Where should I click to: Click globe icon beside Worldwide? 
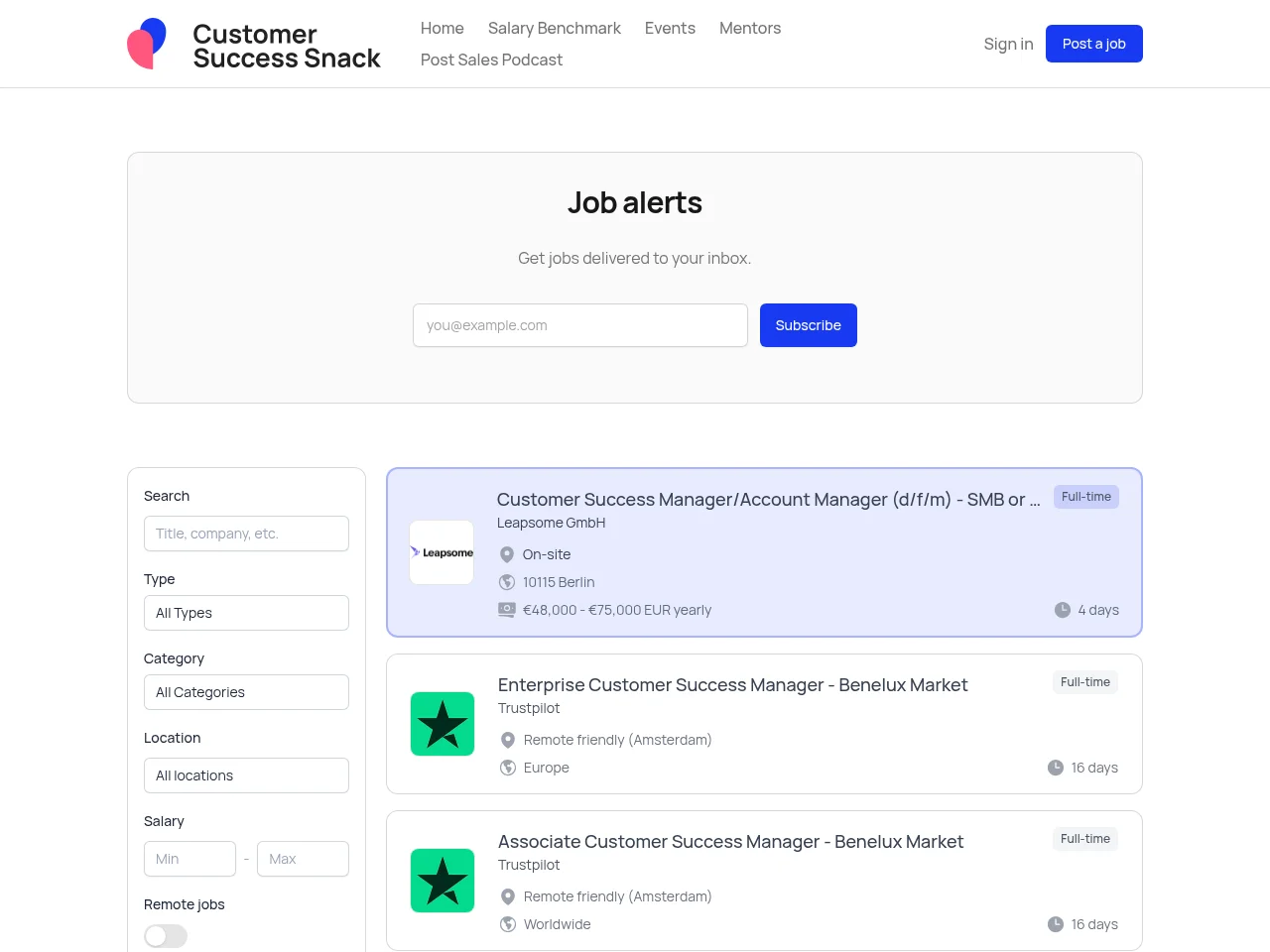[508, 924]
